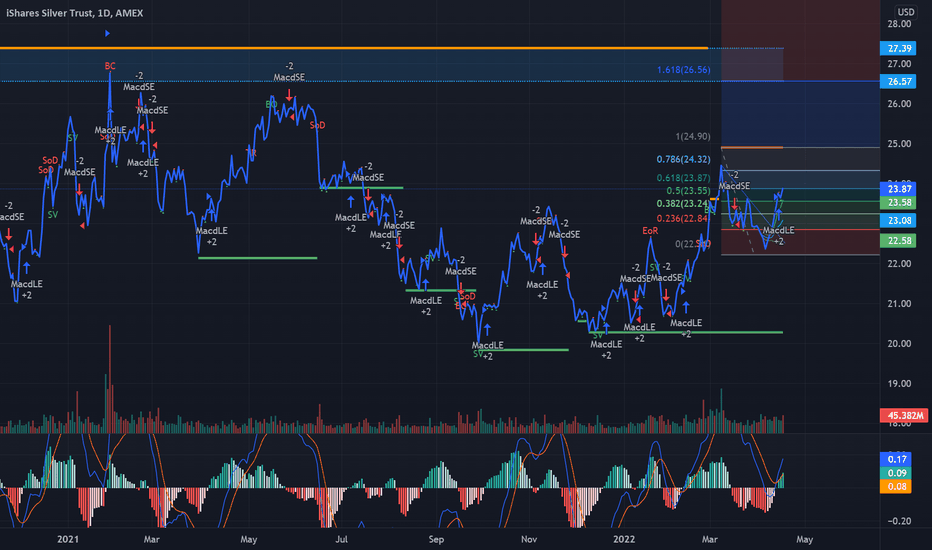Select the 0.382(23.24) Fibonacci level label
The width and height of the screenshot is (932, 550).
coord(683,203)
